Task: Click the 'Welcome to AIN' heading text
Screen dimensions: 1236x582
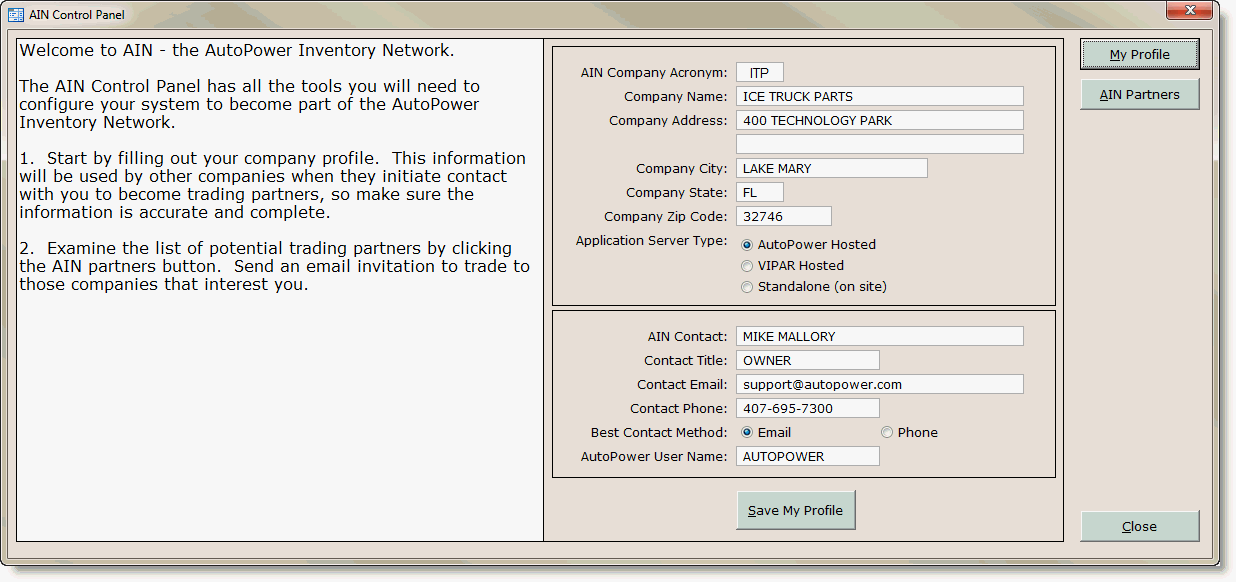Action: point(237,50)
